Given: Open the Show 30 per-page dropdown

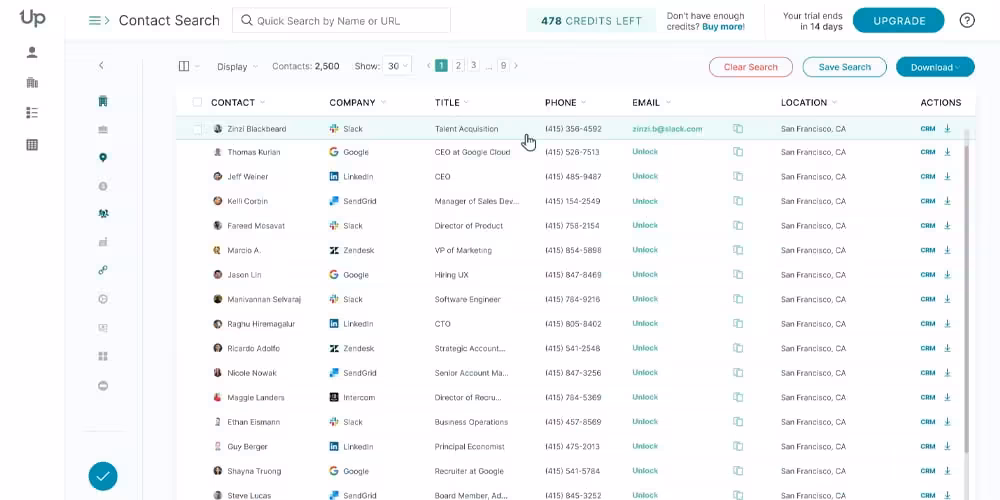Looking at the screenshot, I should pos(397,66).
